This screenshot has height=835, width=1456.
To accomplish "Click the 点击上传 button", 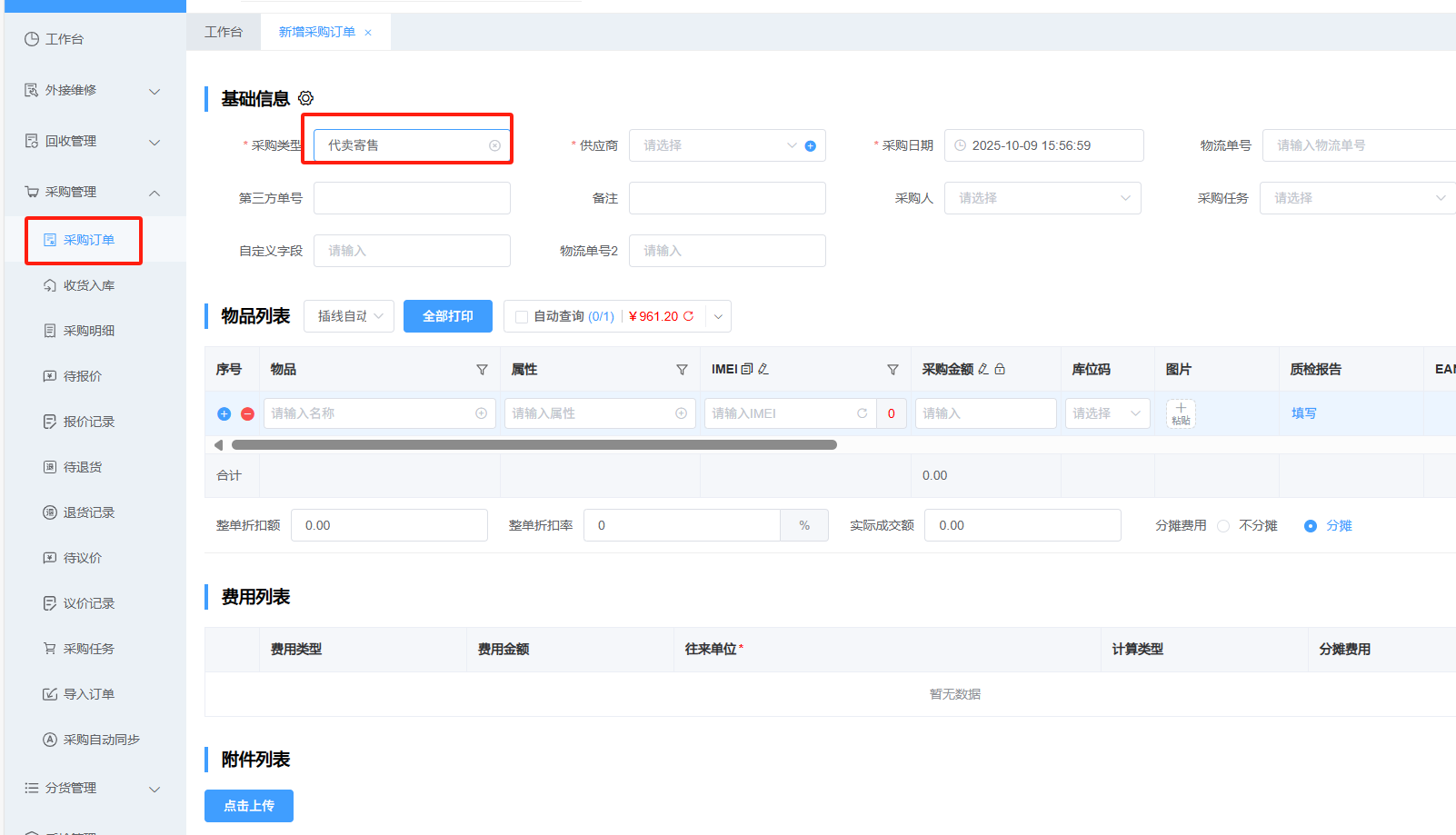I will tap(249, 806).
